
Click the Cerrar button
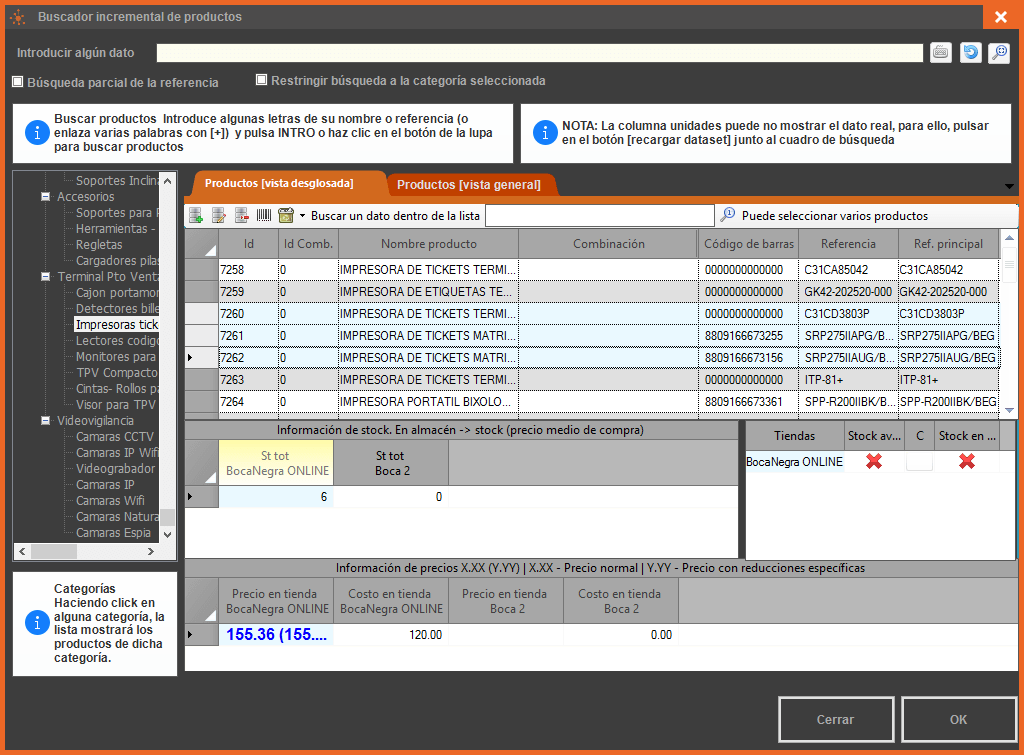pos(835,719)
